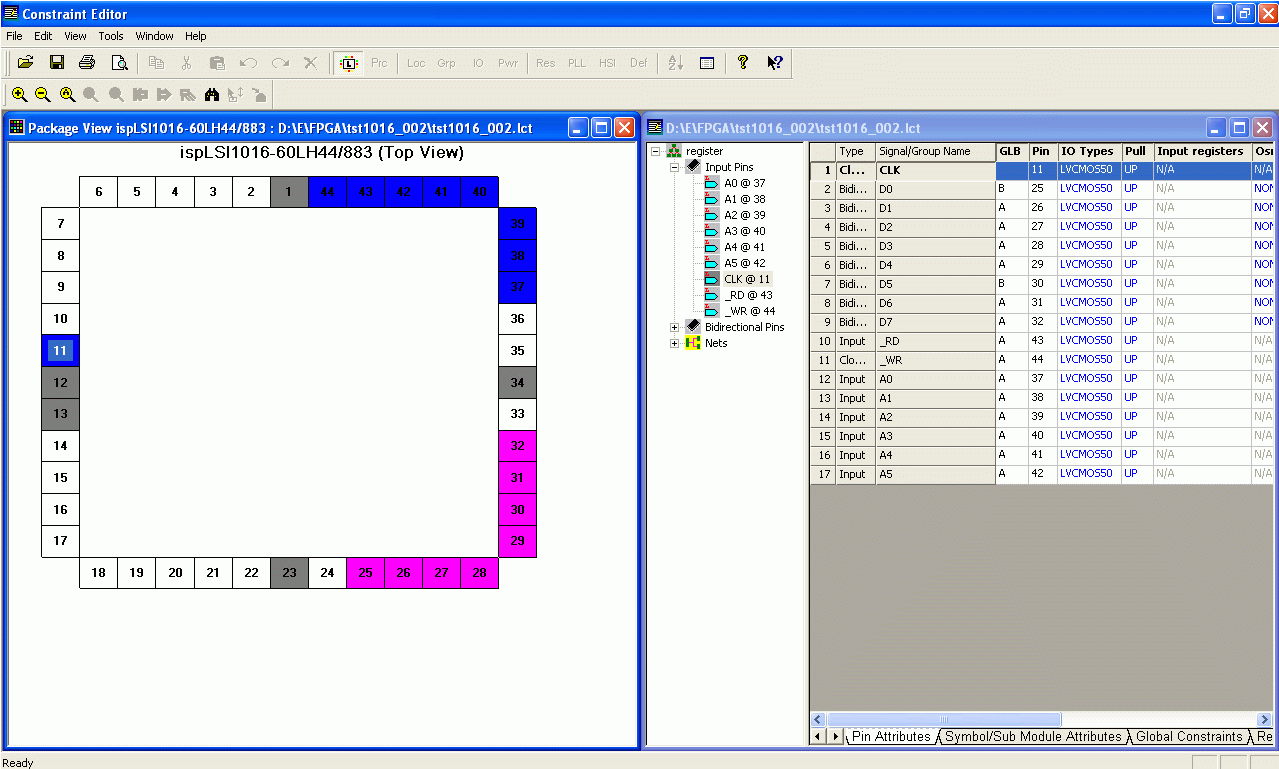
Task: Select CLK @ 11 in the tree
Action: coord(747,279)
